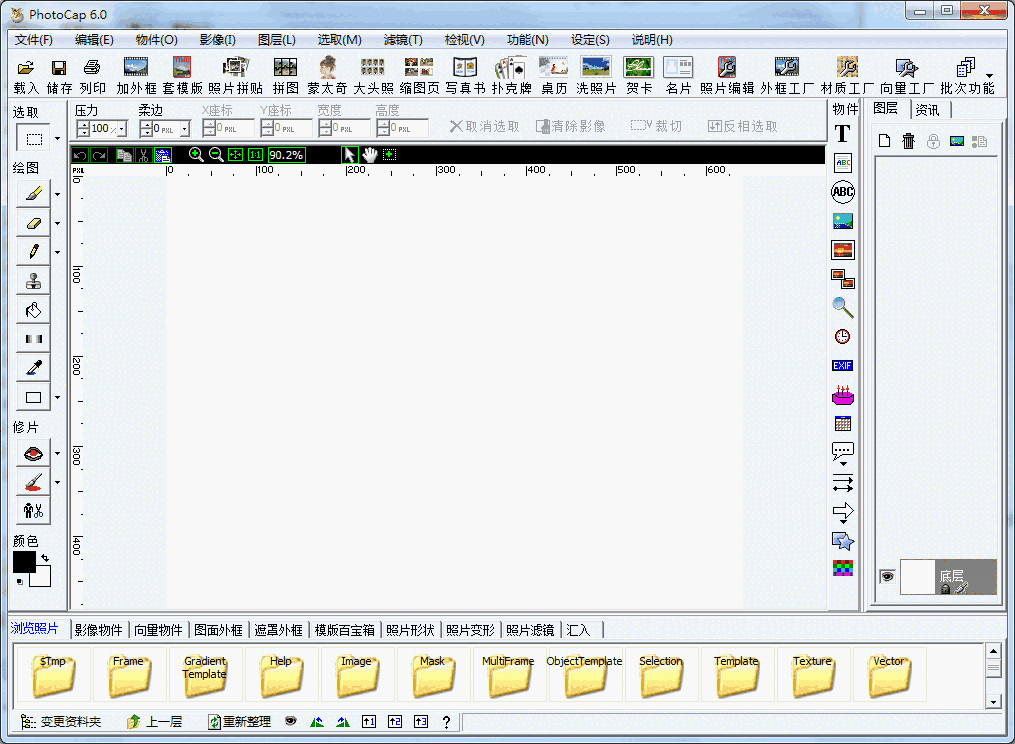Image resolution: width=1015 pixels, height=744 pixels.
Task: Open the 文件(F) menu
Action: (34, 40)
